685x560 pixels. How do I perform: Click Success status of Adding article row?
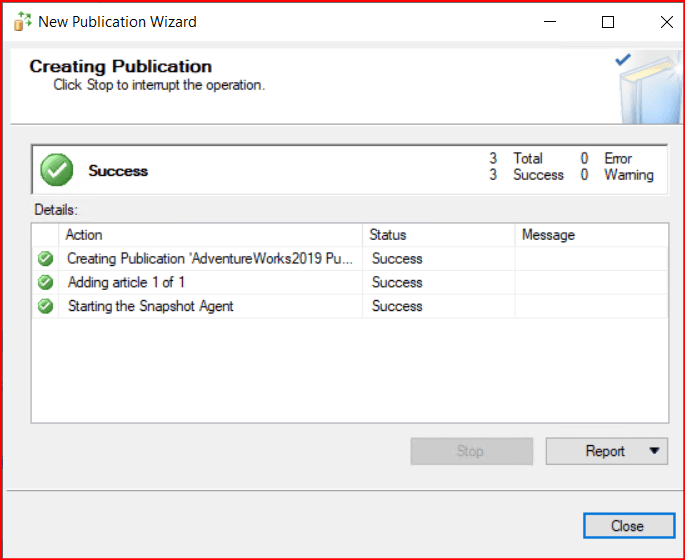tap(397, 283)
